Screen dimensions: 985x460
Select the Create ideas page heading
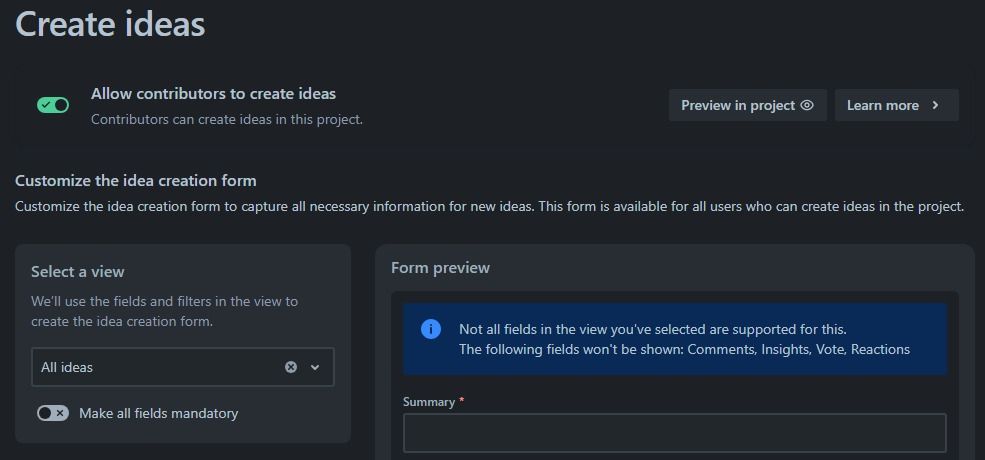tap(110, 24)
